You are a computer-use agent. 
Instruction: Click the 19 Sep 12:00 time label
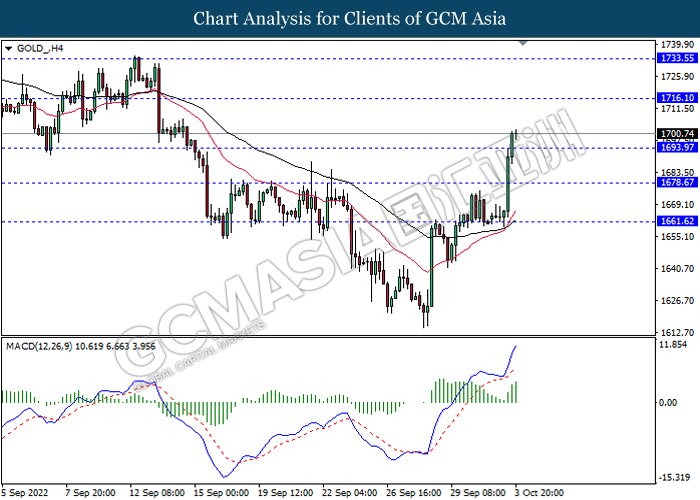(x=285, y=493)
